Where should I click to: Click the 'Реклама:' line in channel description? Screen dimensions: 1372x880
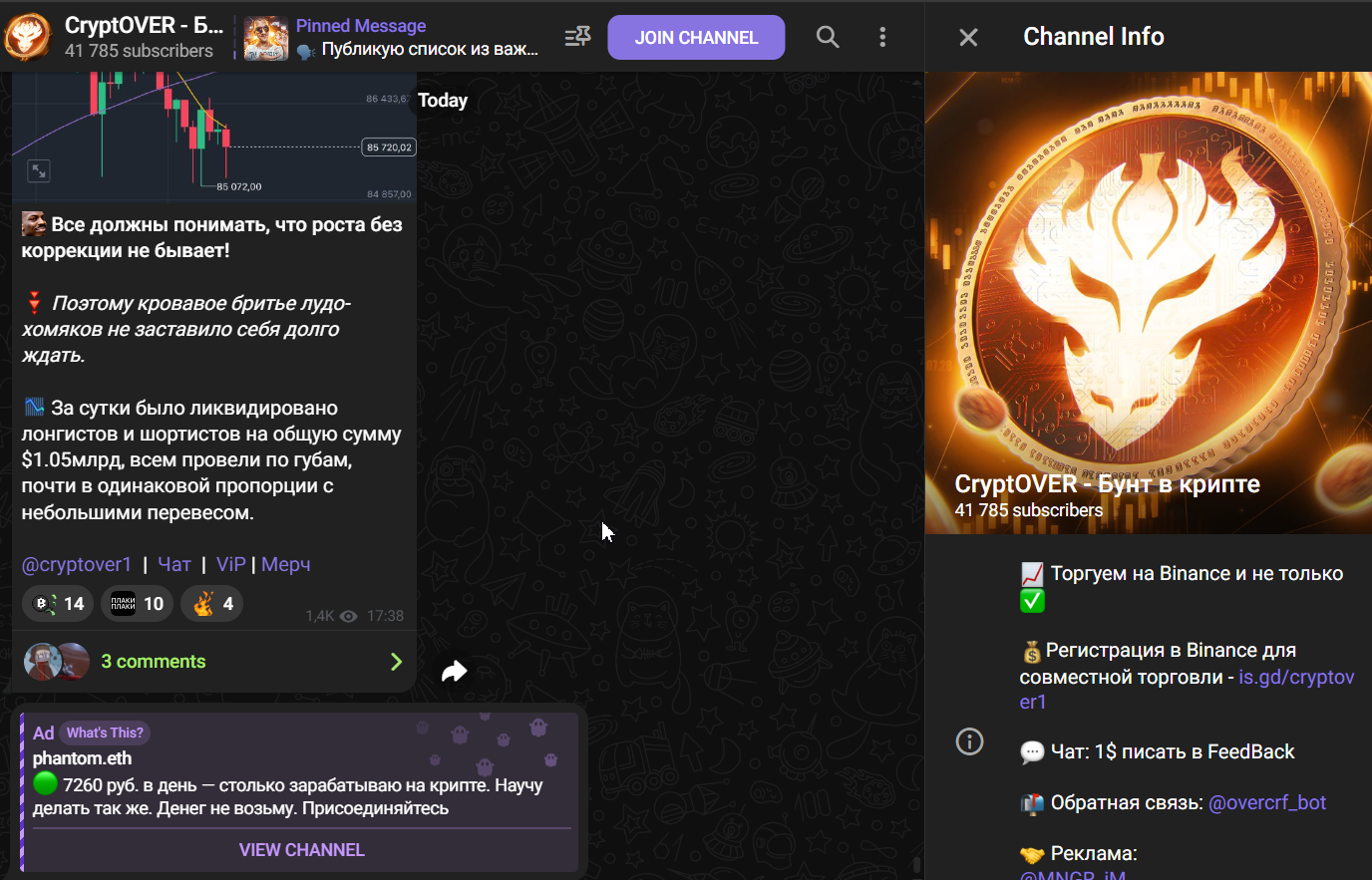(x=1078, y=853)
